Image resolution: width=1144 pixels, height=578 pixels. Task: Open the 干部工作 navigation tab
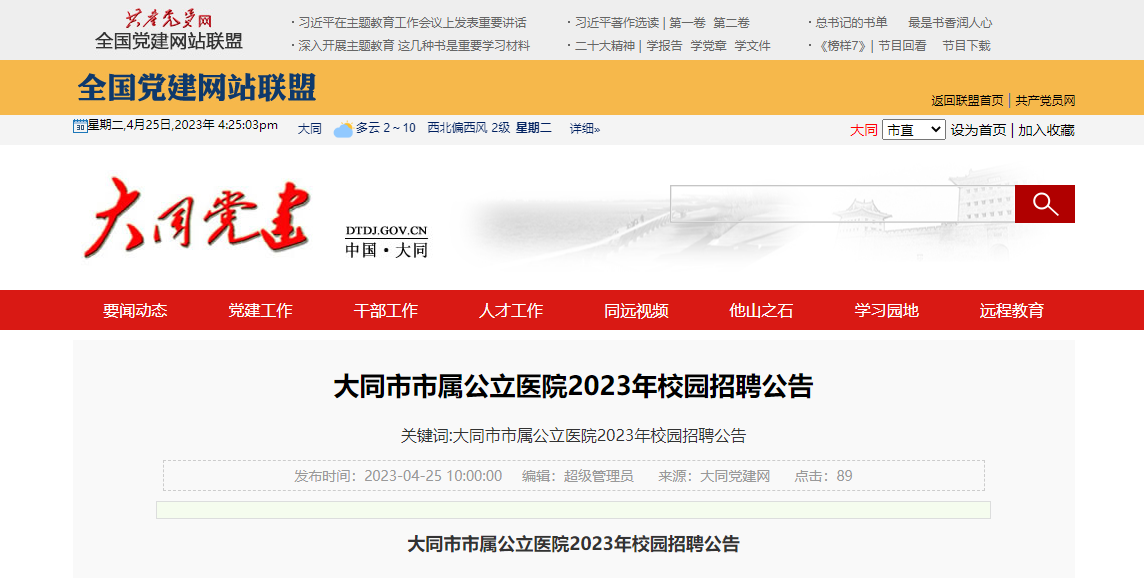pyautogui.click(x=385, y=310)
